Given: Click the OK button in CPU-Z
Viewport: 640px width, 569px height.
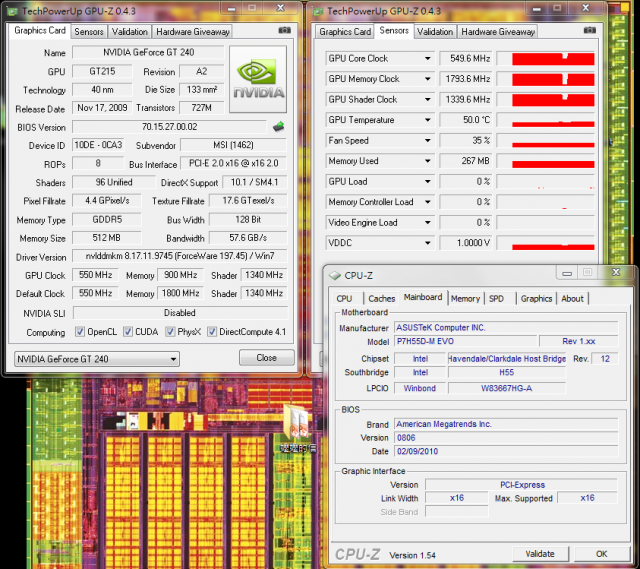Looking at the screenshot, I should (x=602, y=554).
